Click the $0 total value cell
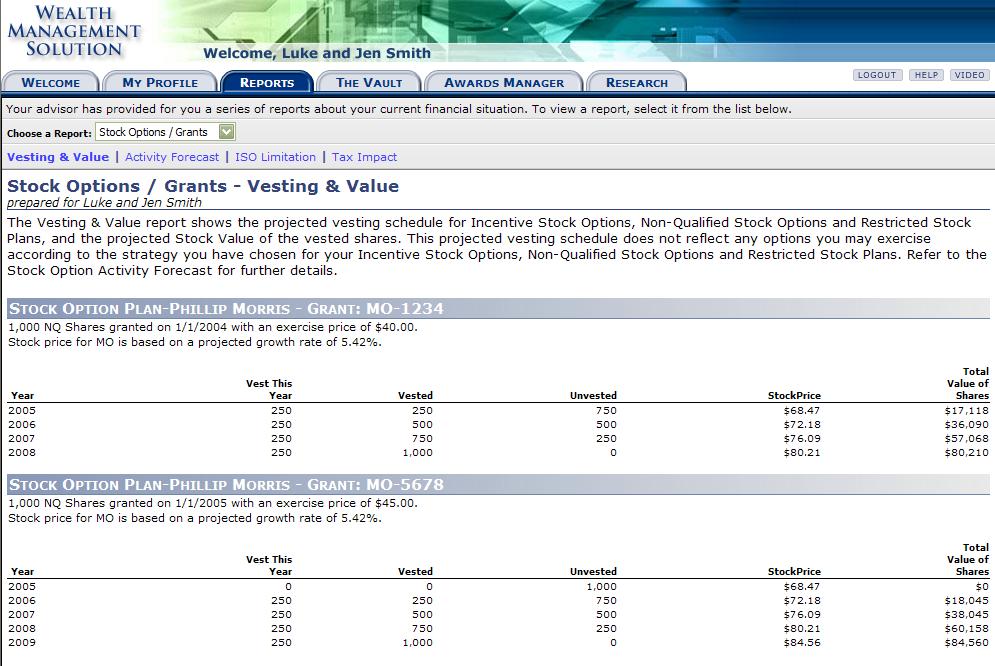995x666 pixels. 982,587
